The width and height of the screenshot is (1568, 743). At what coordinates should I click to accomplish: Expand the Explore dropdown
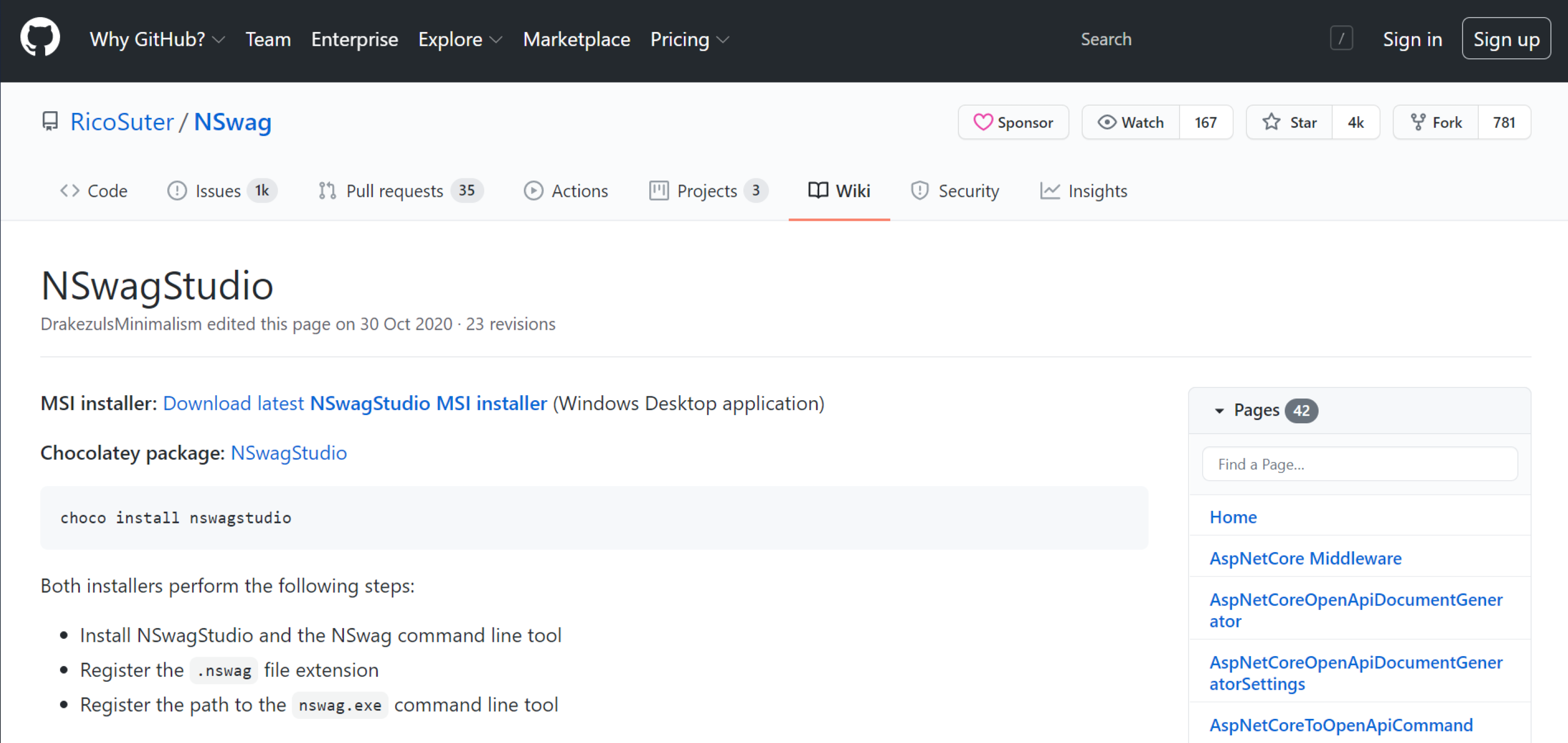(460, 39)
